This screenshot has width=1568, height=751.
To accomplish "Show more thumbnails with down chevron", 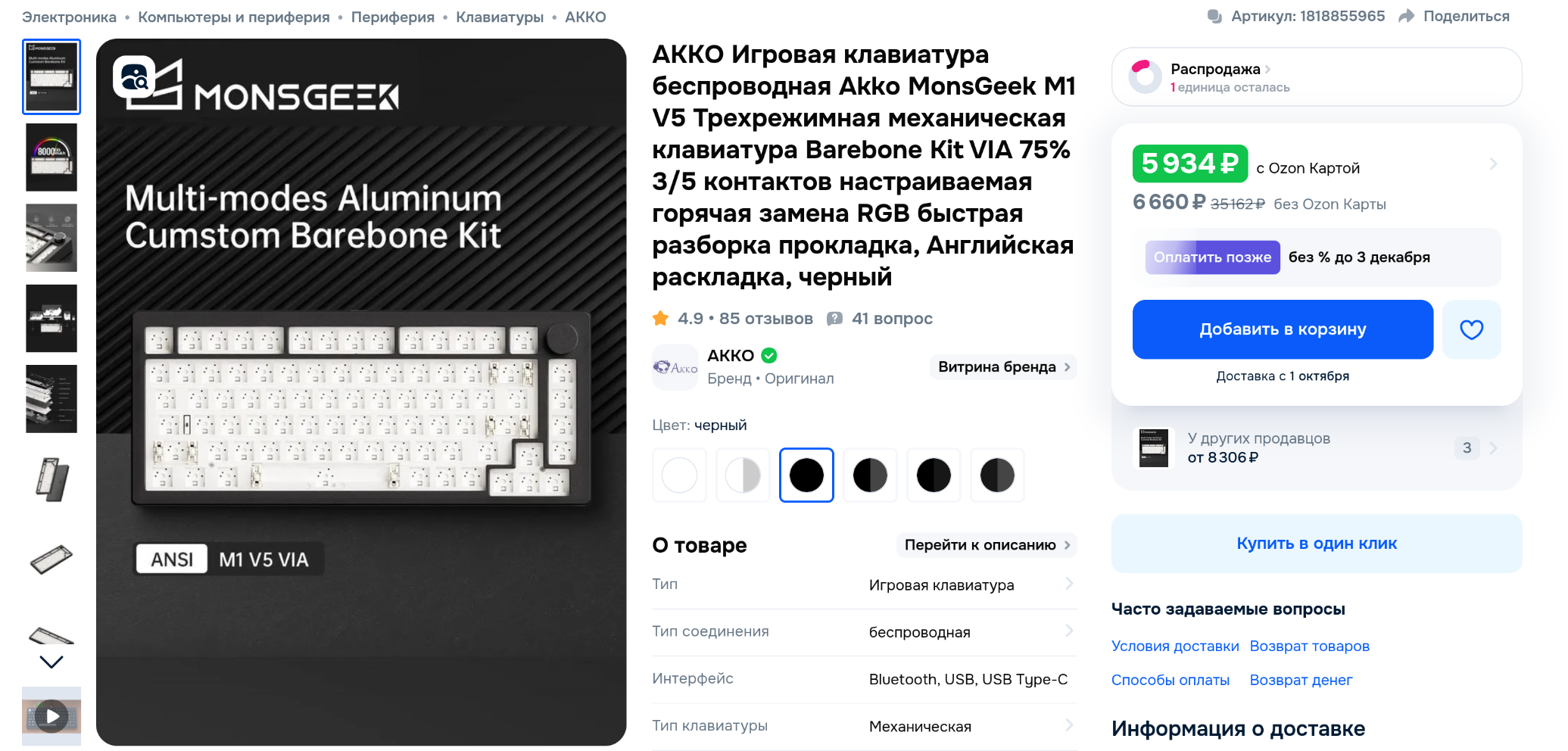I will click(x=51, y=662).
